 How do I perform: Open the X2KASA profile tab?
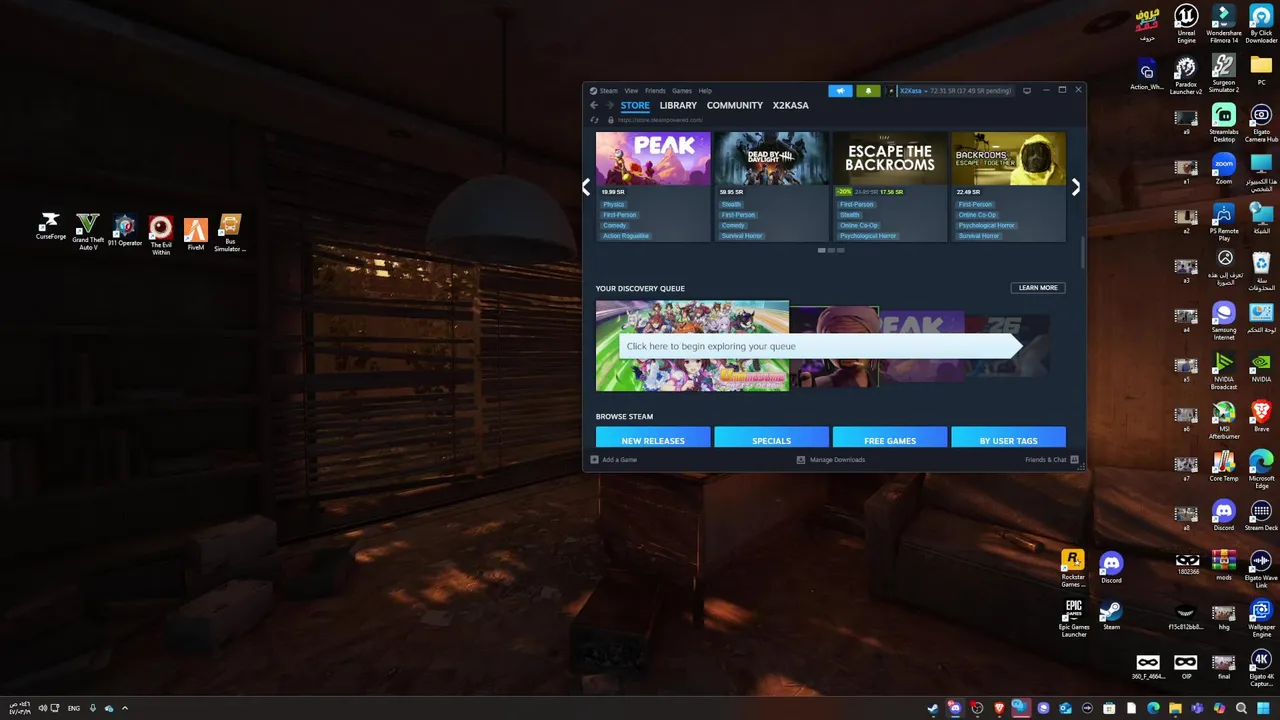point(791,105)
